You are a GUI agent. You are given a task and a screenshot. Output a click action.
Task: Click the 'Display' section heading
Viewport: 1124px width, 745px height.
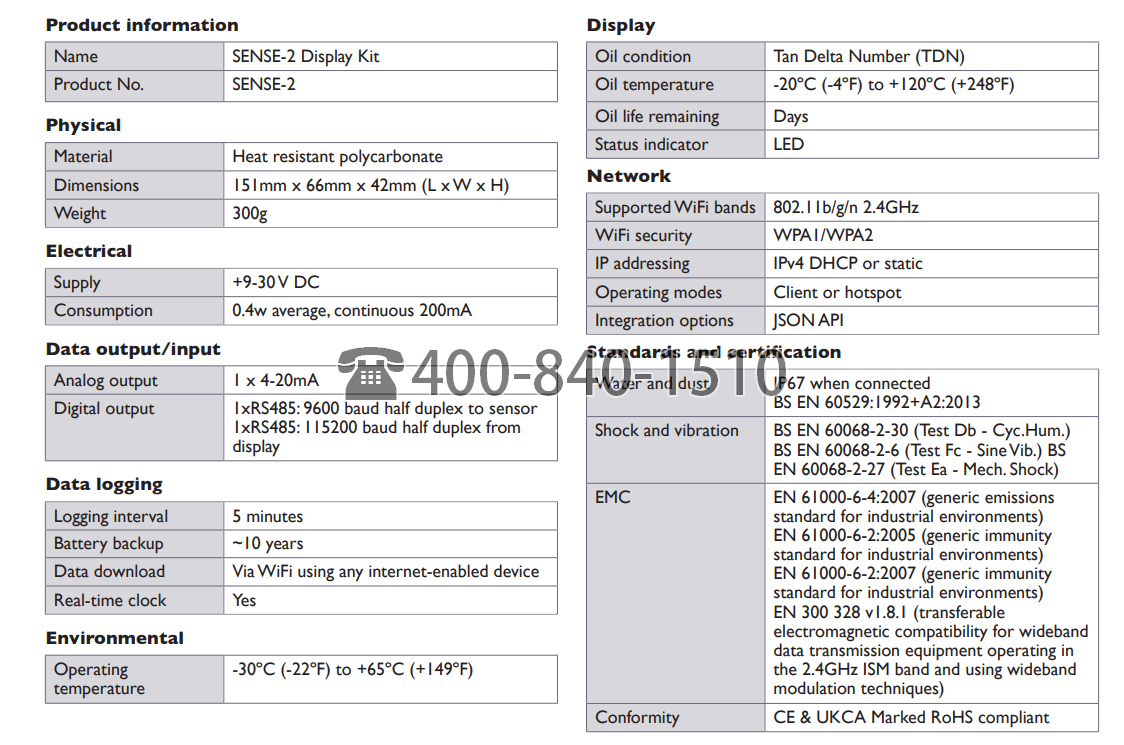[621, 26]
